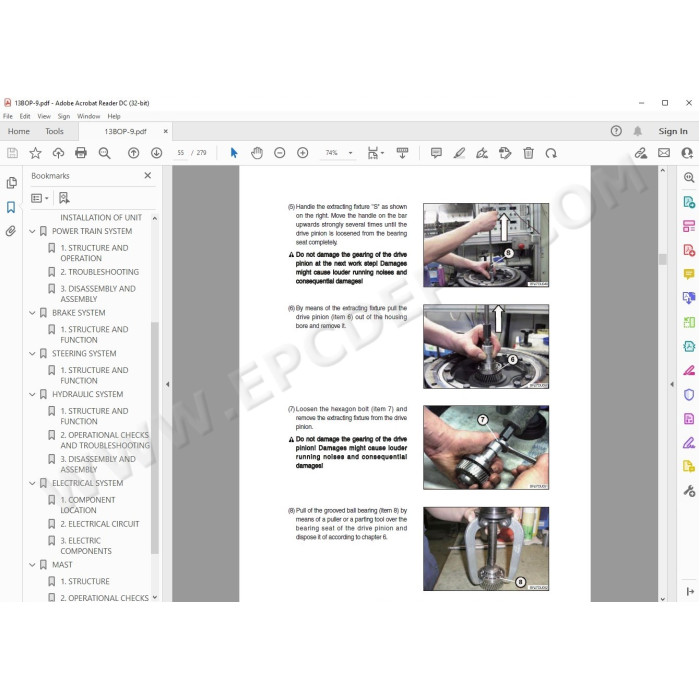Image resolution: width=700 pixels, height=700 pixels.
Task: Collapse the HYDRAULIC SYSTEM bookmark
Action: (32, 394)
